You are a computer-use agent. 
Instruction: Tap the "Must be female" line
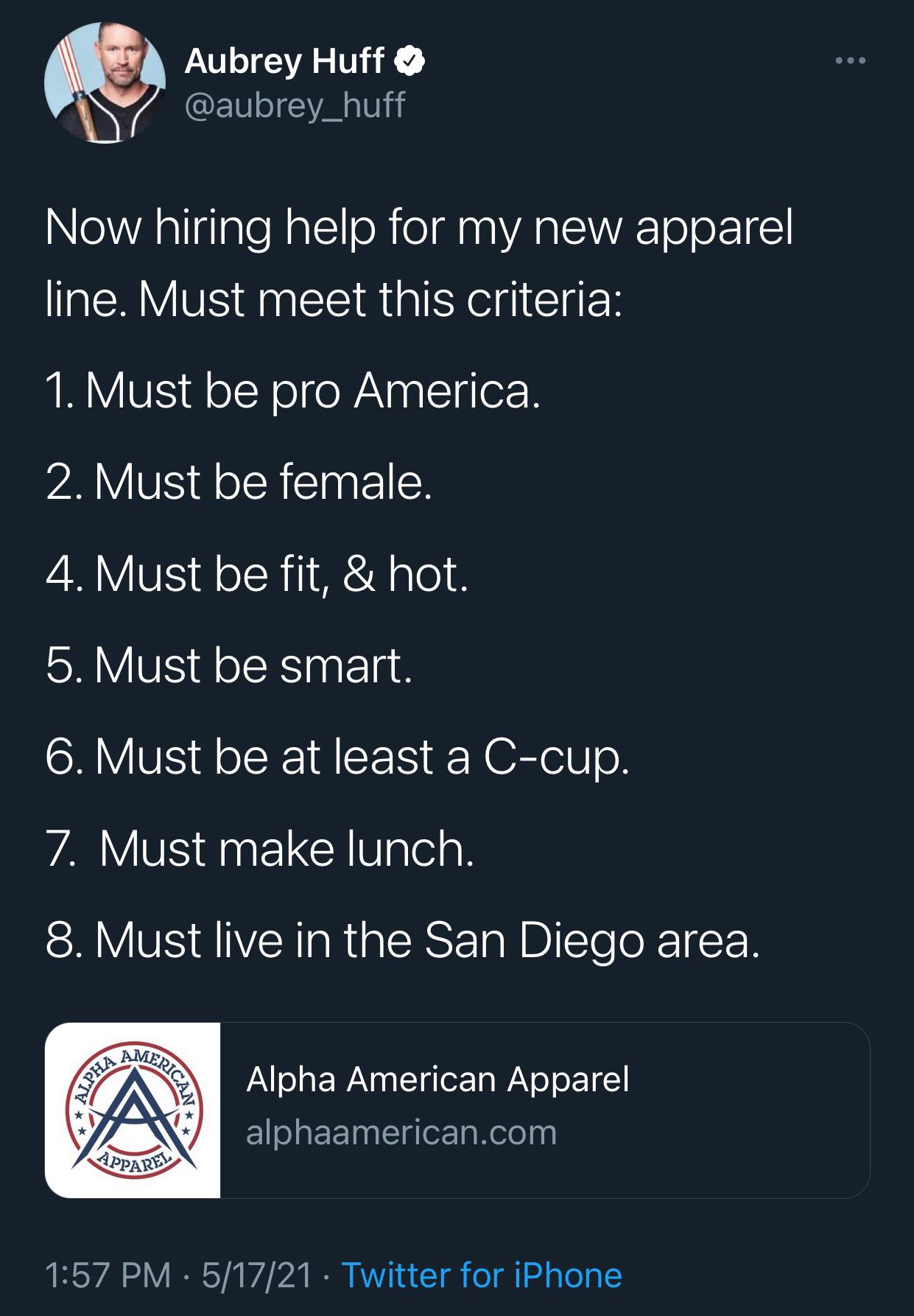click(239, 482)
